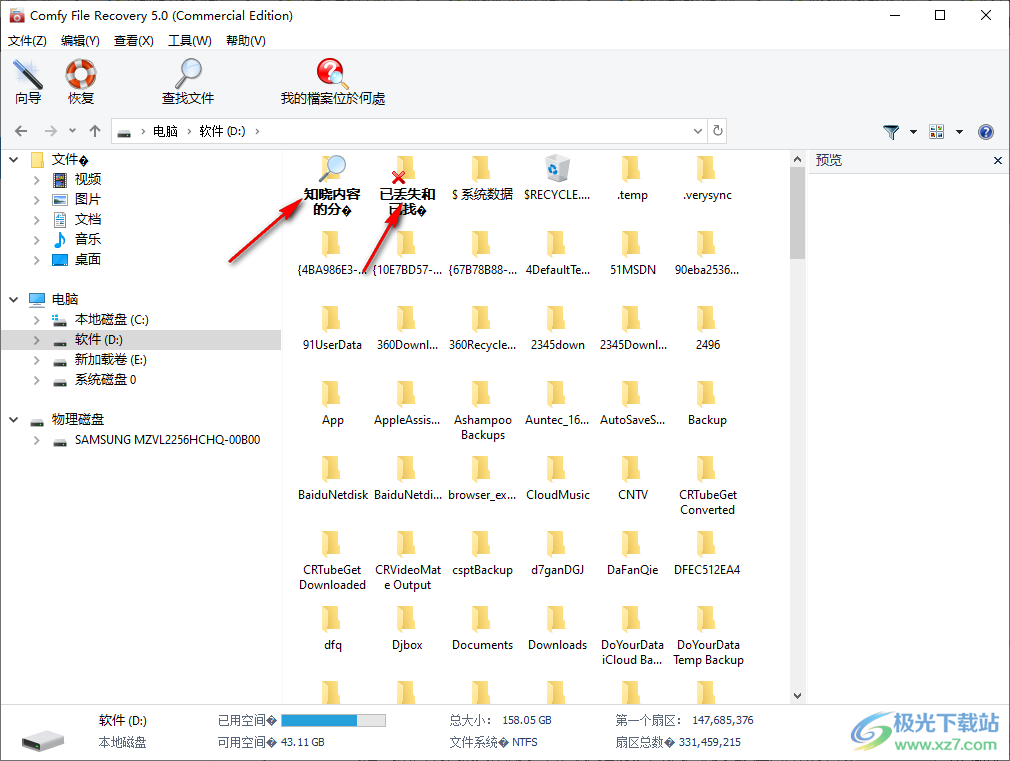Select the DaFanQie folder
This screenshot has height=761, width=1010.
point(633,553)
